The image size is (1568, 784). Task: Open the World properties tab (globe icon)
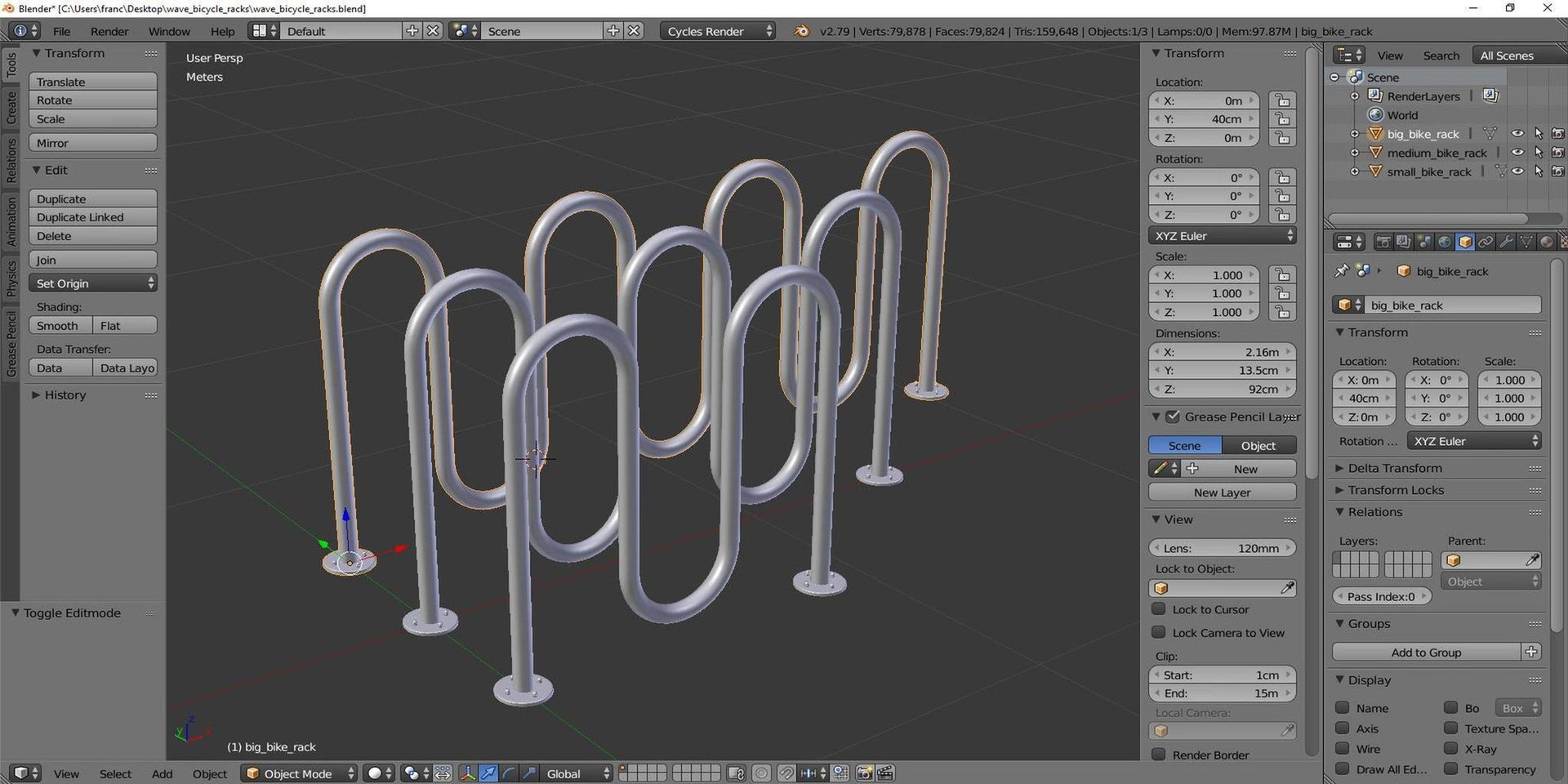coord(1445,242)
